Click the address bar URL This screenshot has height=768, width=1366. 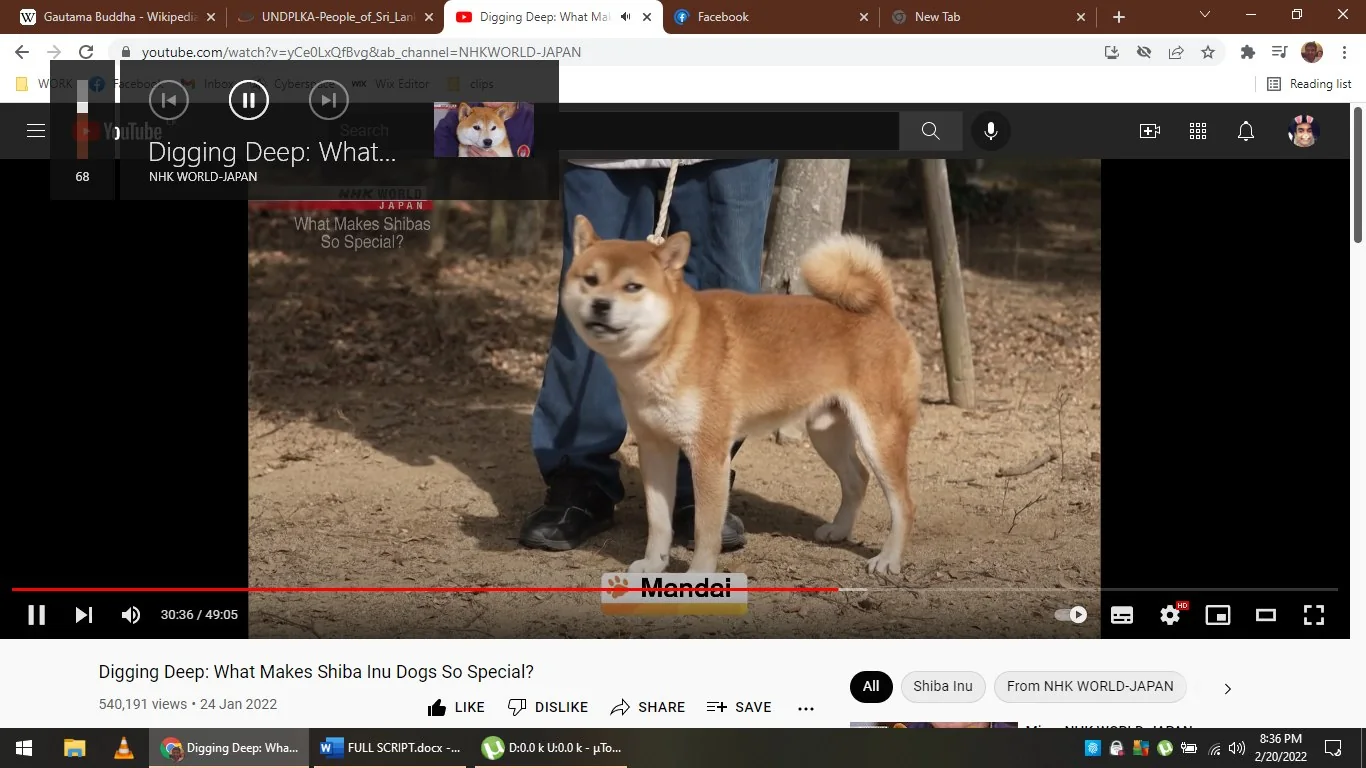coord(361,52)
